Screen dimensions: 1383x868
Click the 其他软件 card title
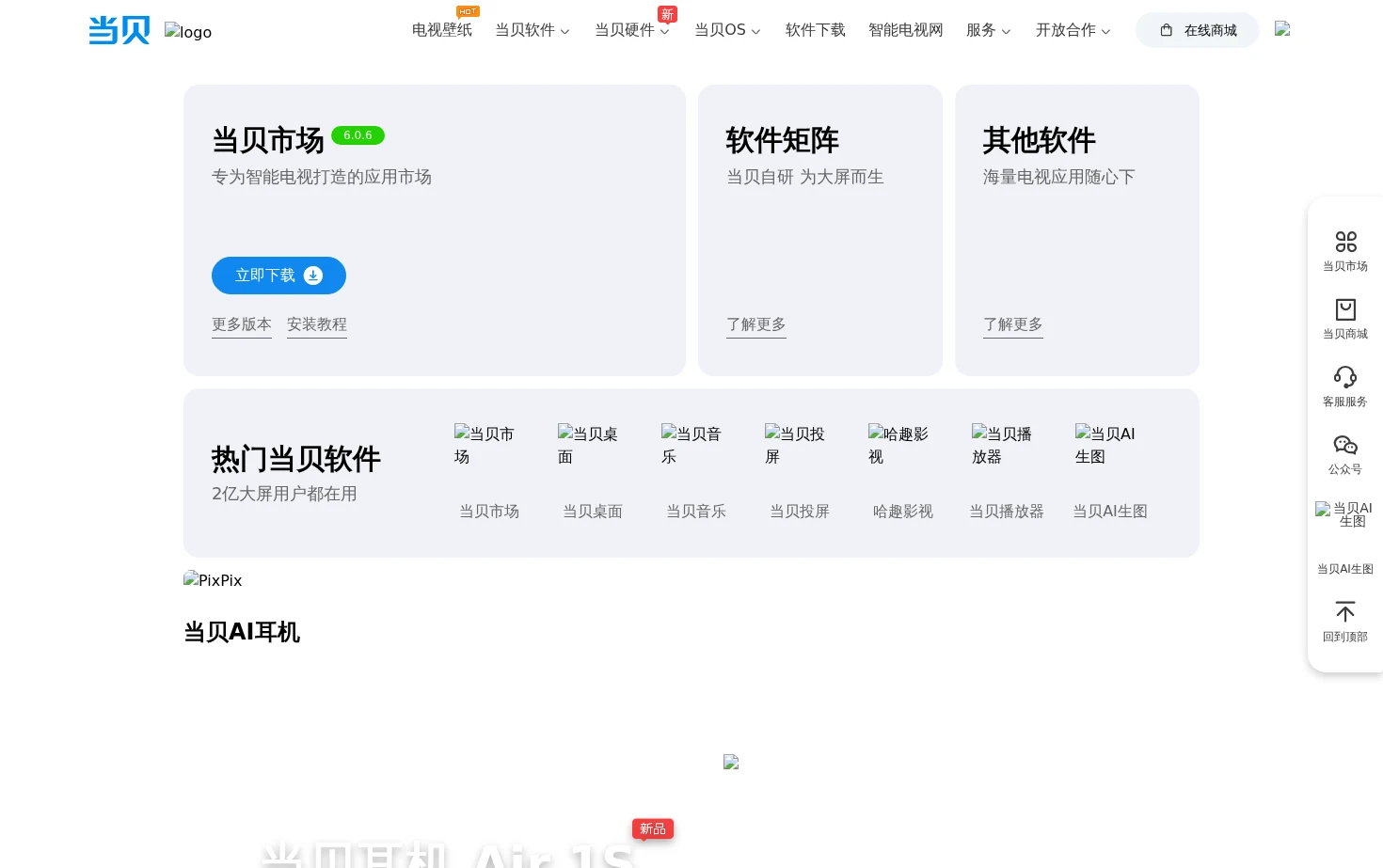1040,140
